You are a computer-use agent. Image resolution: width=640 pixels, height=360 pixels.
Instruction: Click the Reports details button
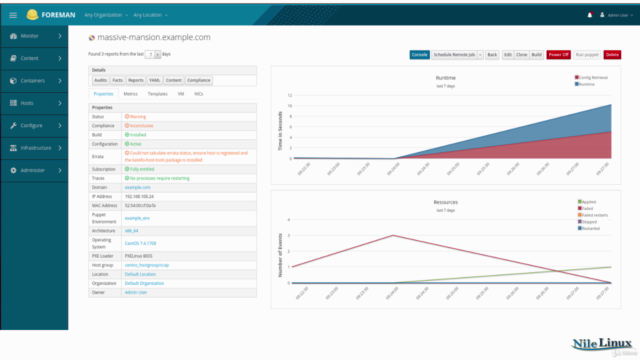[136, 80]
